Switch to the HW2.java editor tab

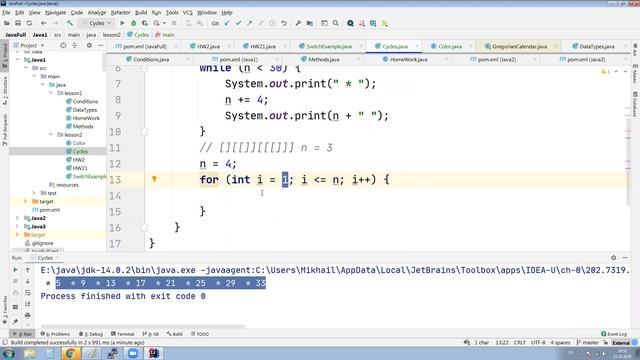point(208,46)
